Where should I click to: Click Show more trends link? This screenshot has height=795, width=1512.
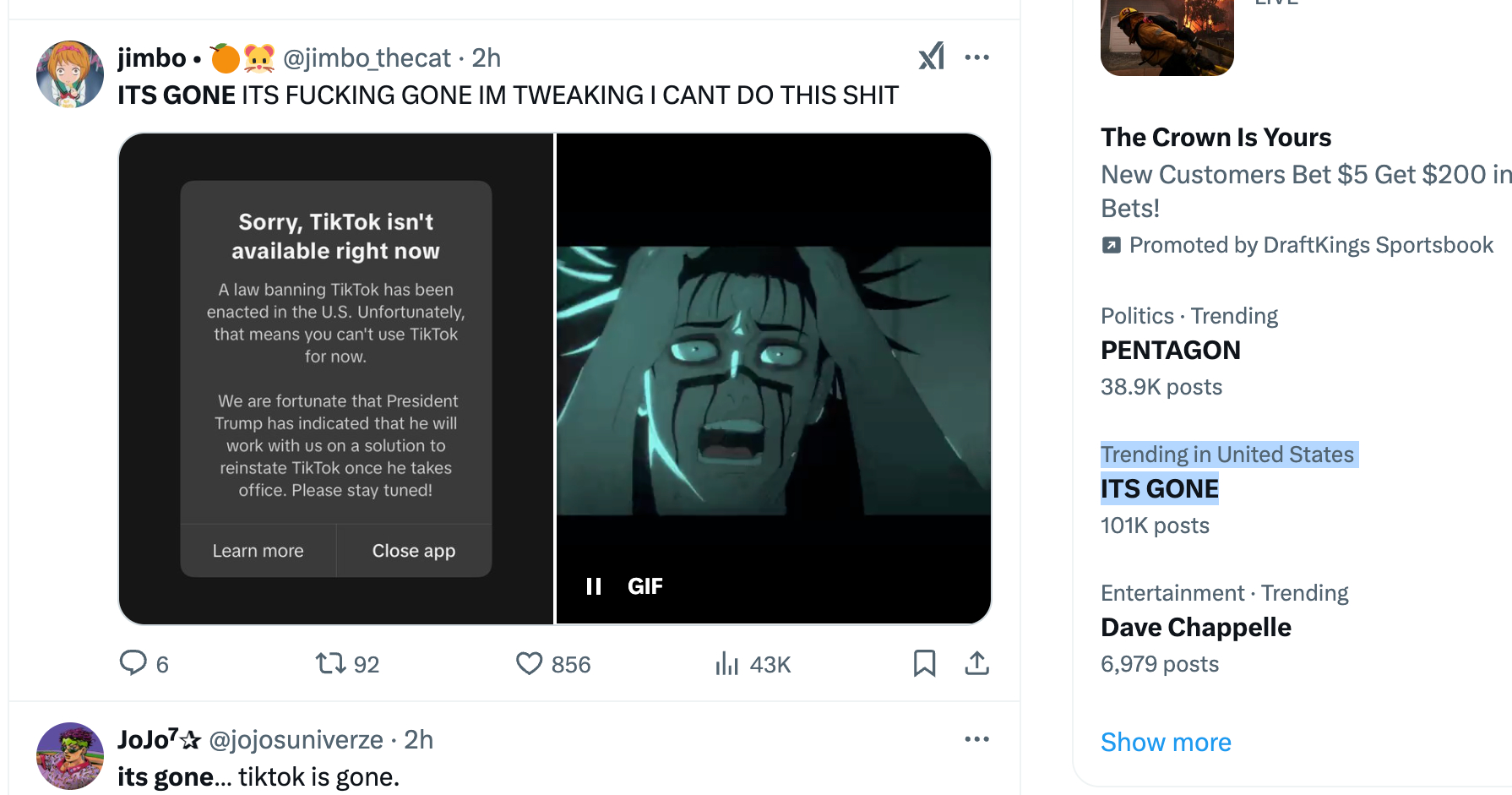pyautogui.click(x=1165, y=742)
